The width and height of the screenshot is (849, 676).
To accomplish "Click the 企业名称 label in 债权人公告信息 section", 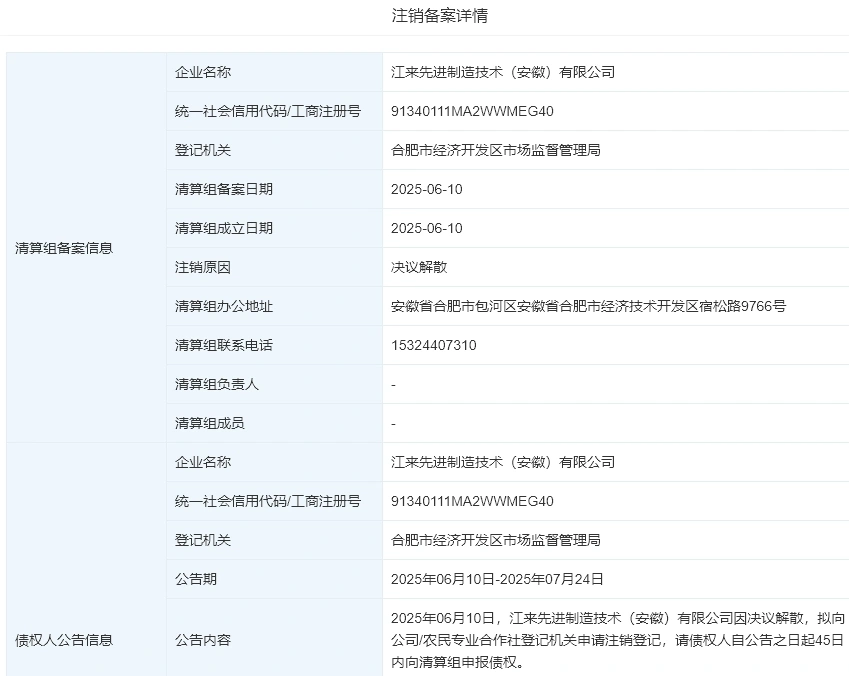I will [x=203, y=462].
